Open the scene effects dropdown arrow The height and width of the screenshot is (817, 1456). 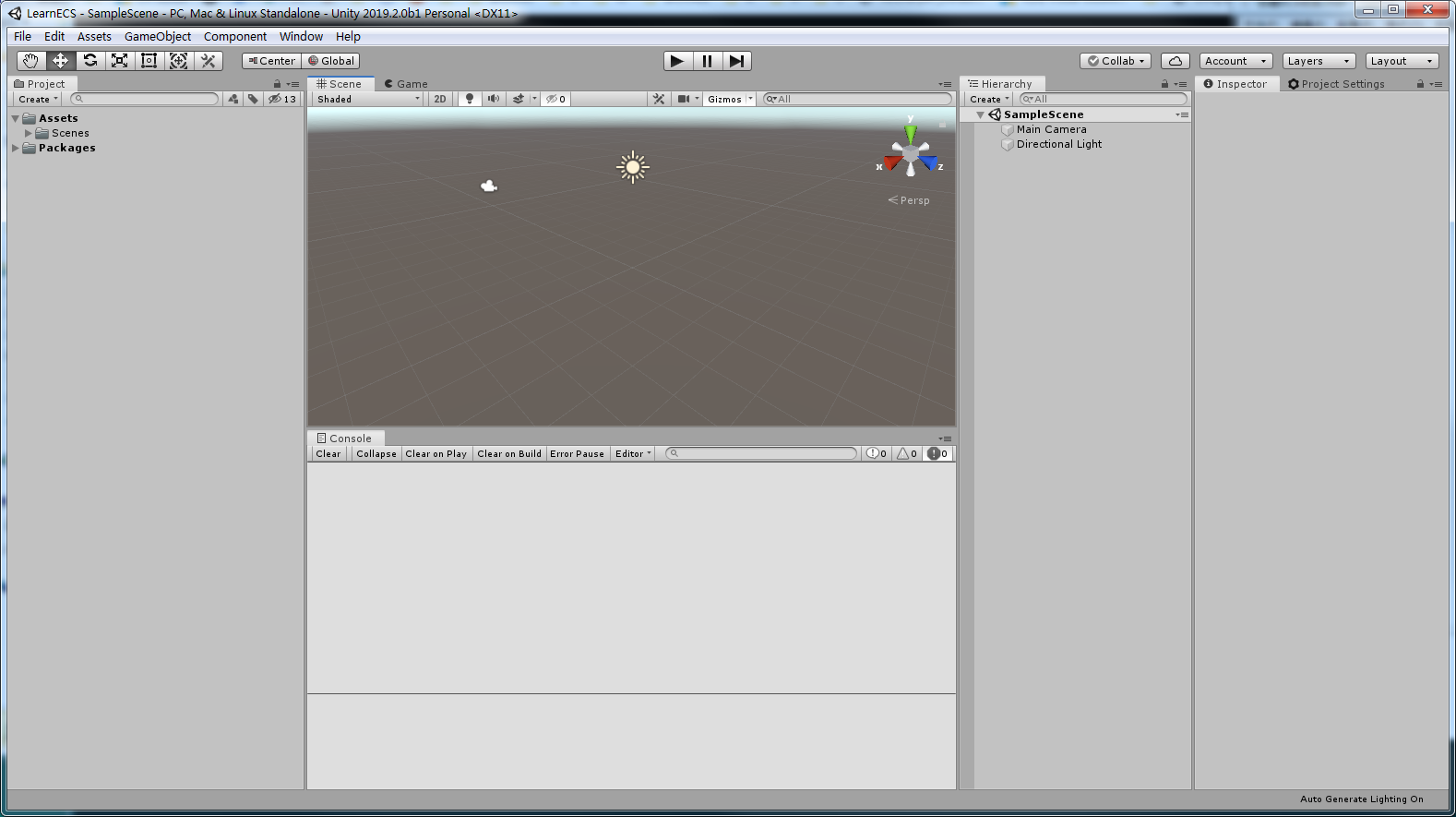pyautogui.click(x=534, y=99)
